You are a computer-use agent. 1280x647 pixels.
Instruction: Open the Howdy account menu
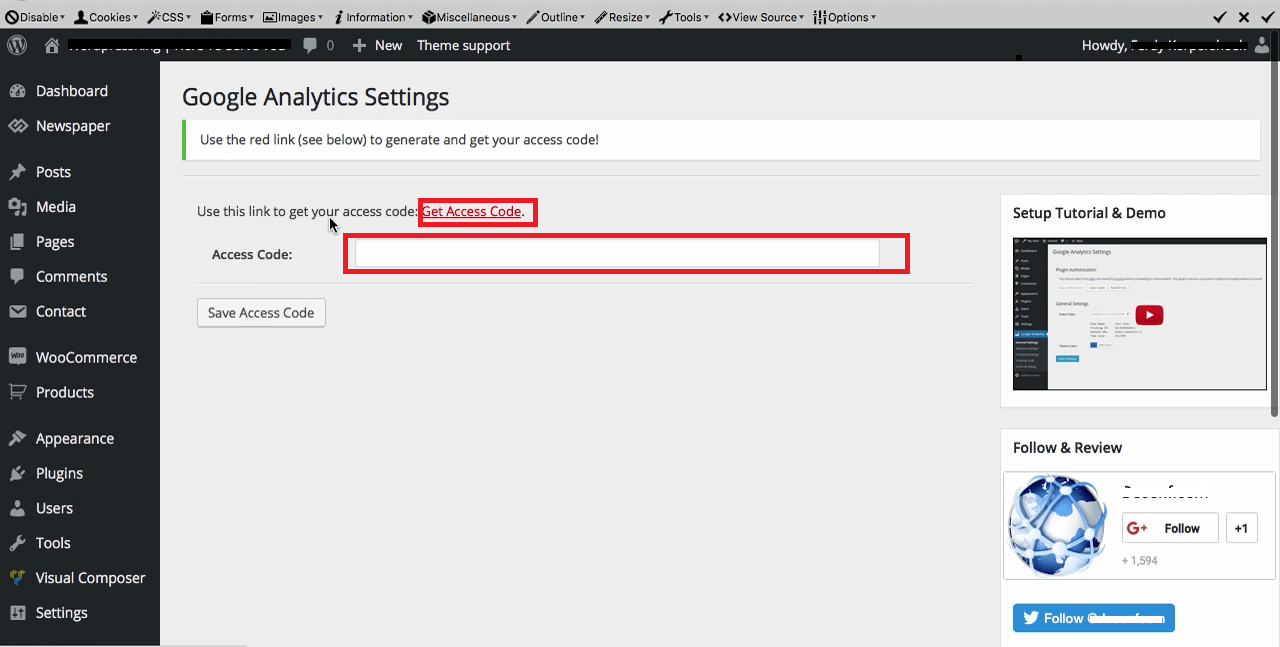coord(1177,45)
